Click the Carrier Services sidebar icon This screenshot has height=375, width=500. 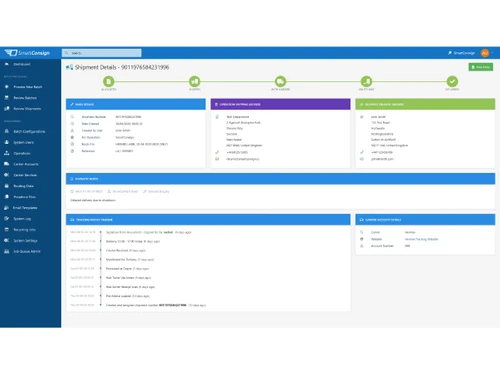click(x=7, y=175)
